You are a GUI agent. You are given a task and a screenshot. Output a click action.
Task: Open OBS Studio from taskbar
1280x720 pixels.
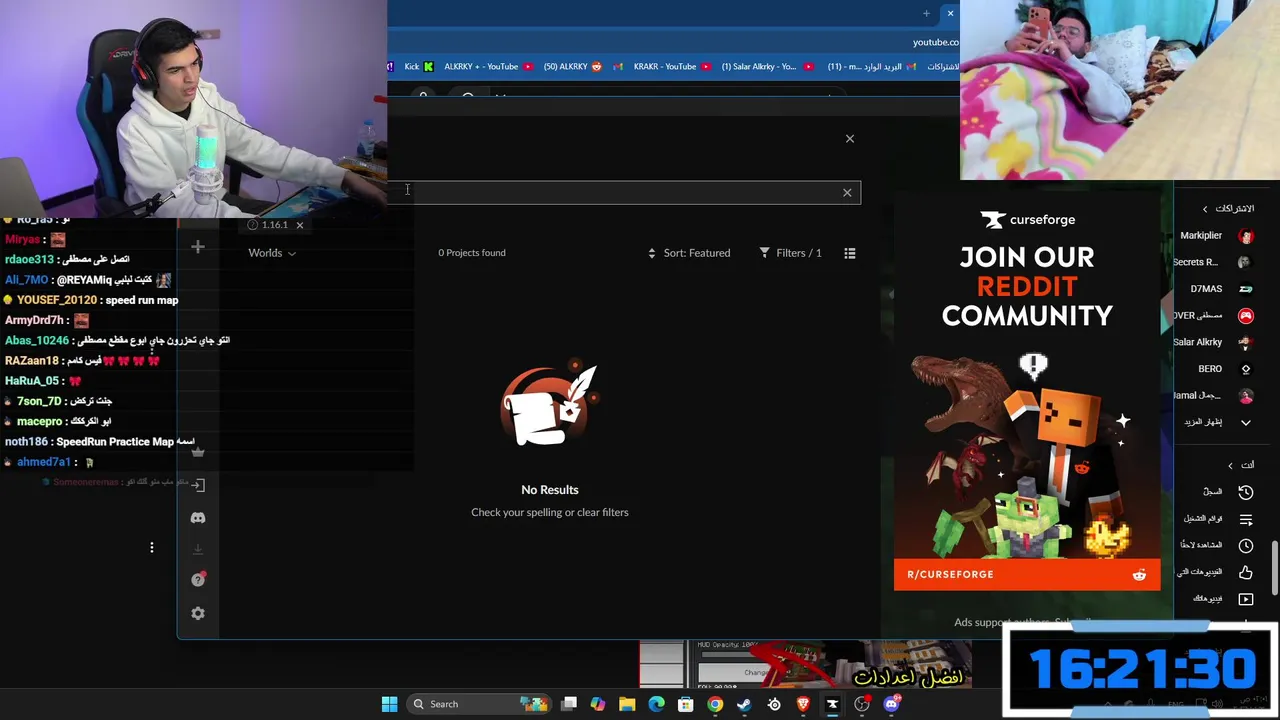[862, 704]
